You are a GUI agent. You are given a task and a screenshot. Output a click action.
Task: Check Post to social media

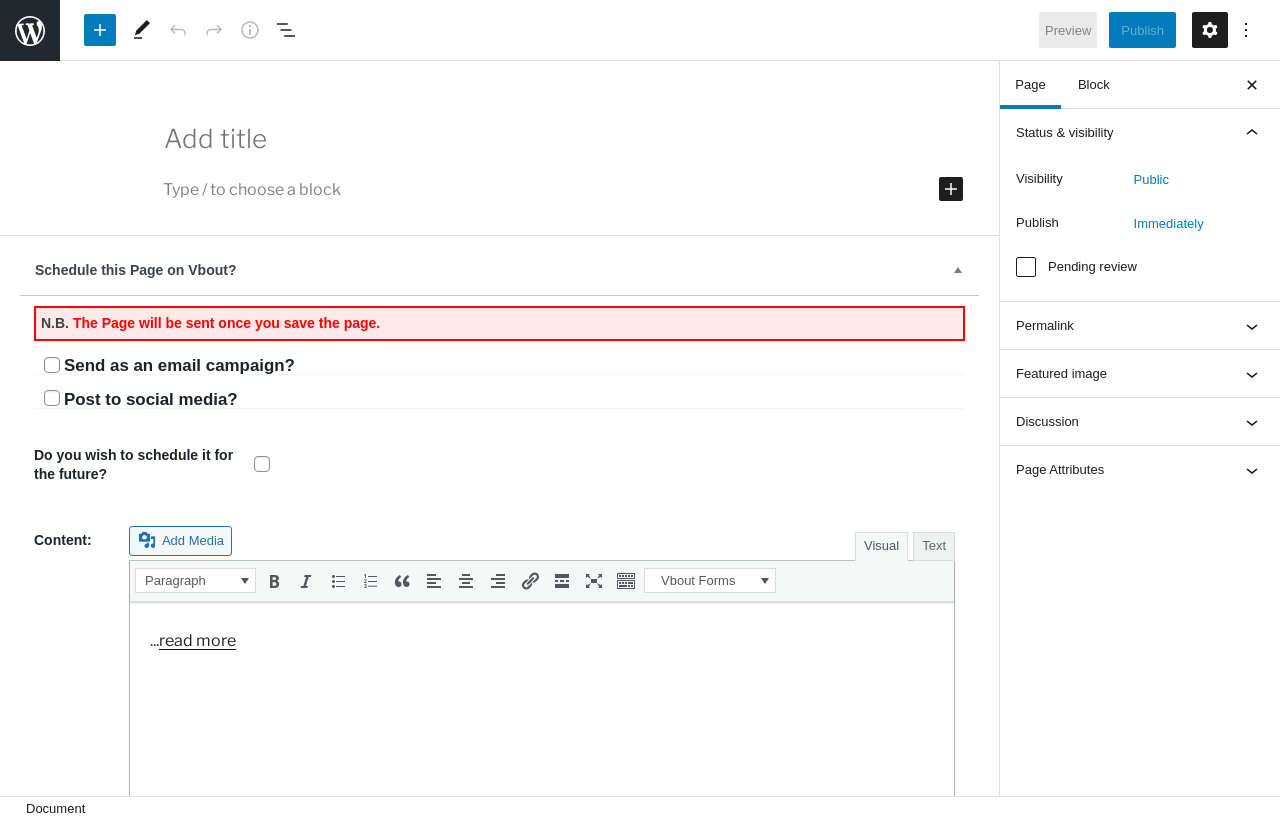tap(52, 398)
